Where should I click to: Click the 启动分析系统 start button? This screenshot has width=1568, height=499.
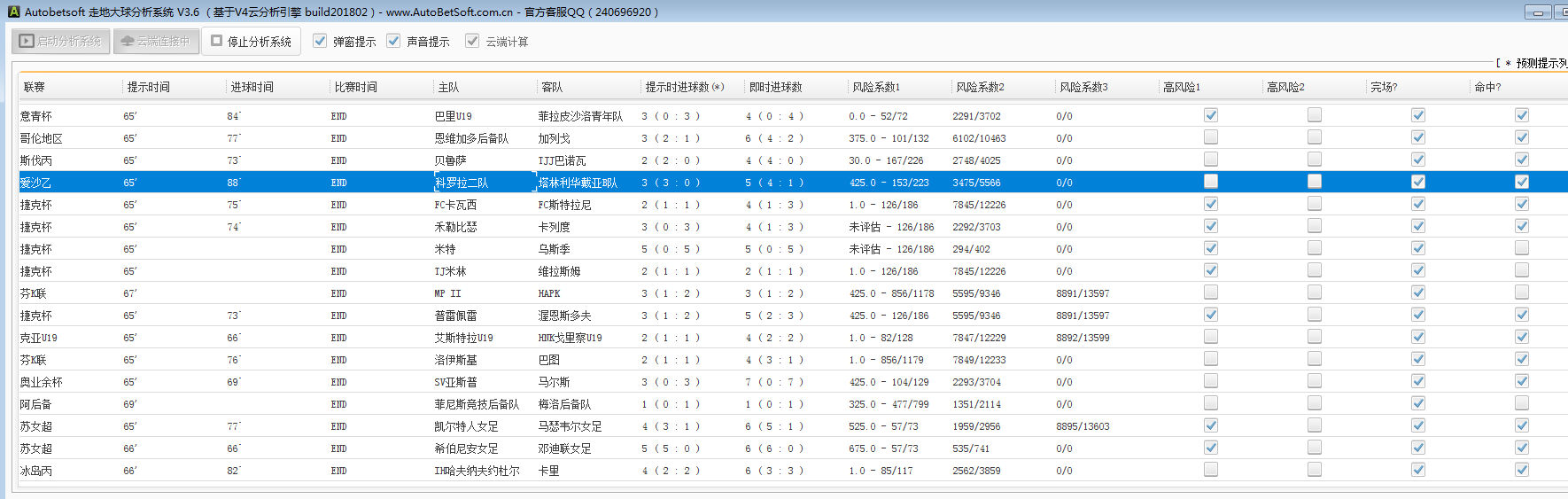(x=60, y=41)
